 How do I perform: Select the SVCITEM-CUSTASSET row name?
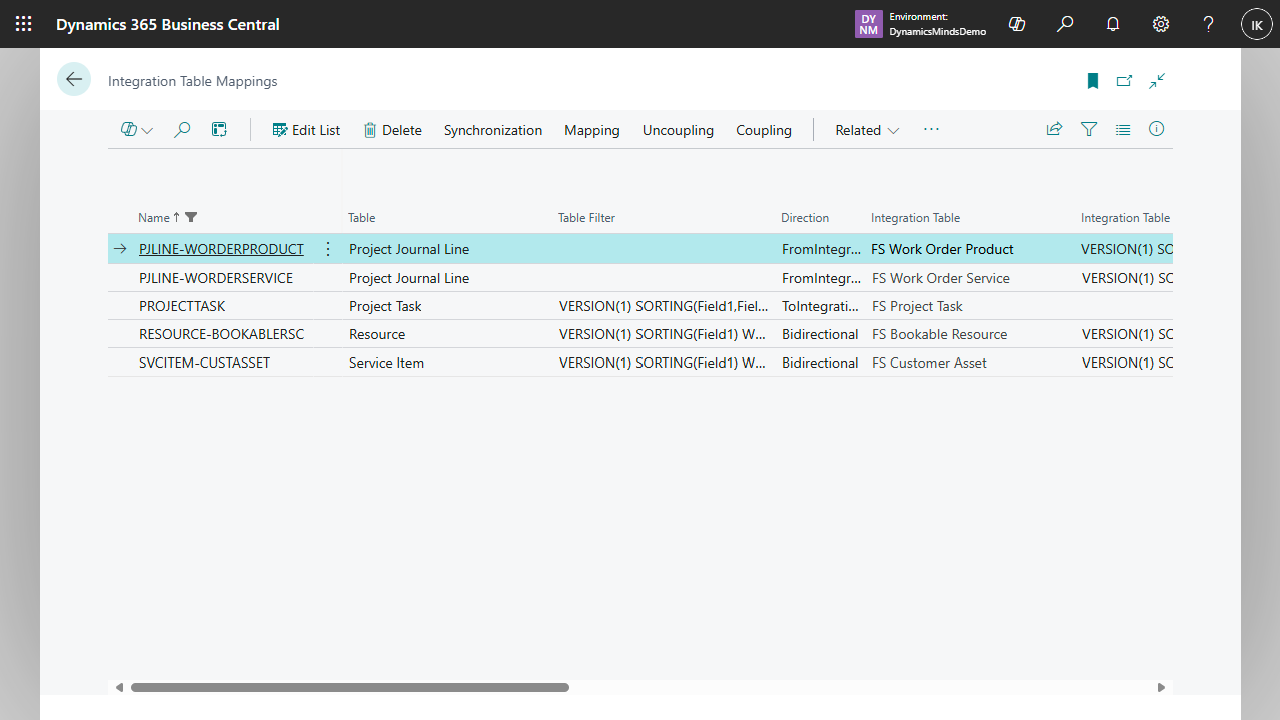click(x=204, y=363)
